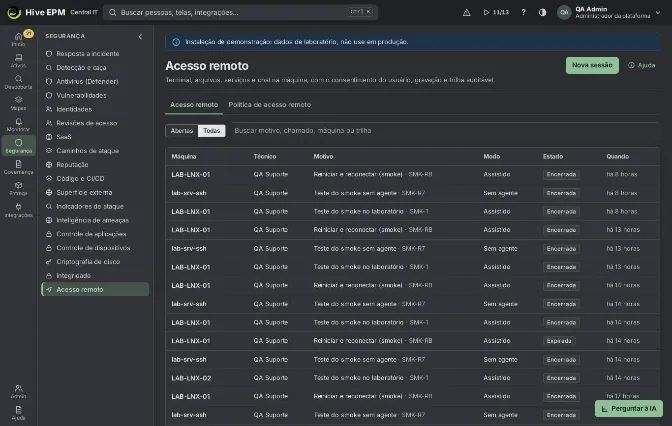Sort by Máquina column header

[184, 156]
